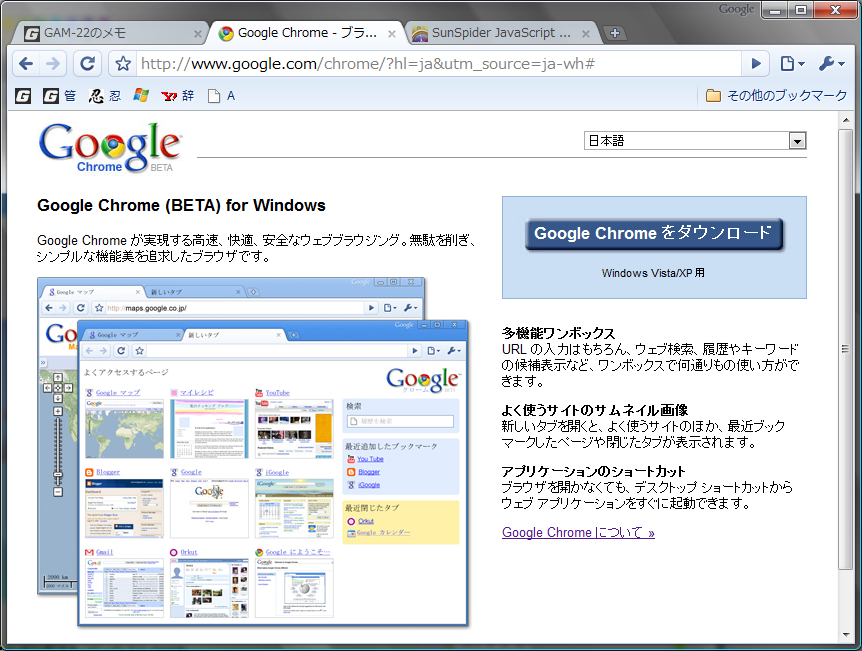The image size is (862, 651).
Task: Open a new tab with the plus button
Action: coord(615,33)
